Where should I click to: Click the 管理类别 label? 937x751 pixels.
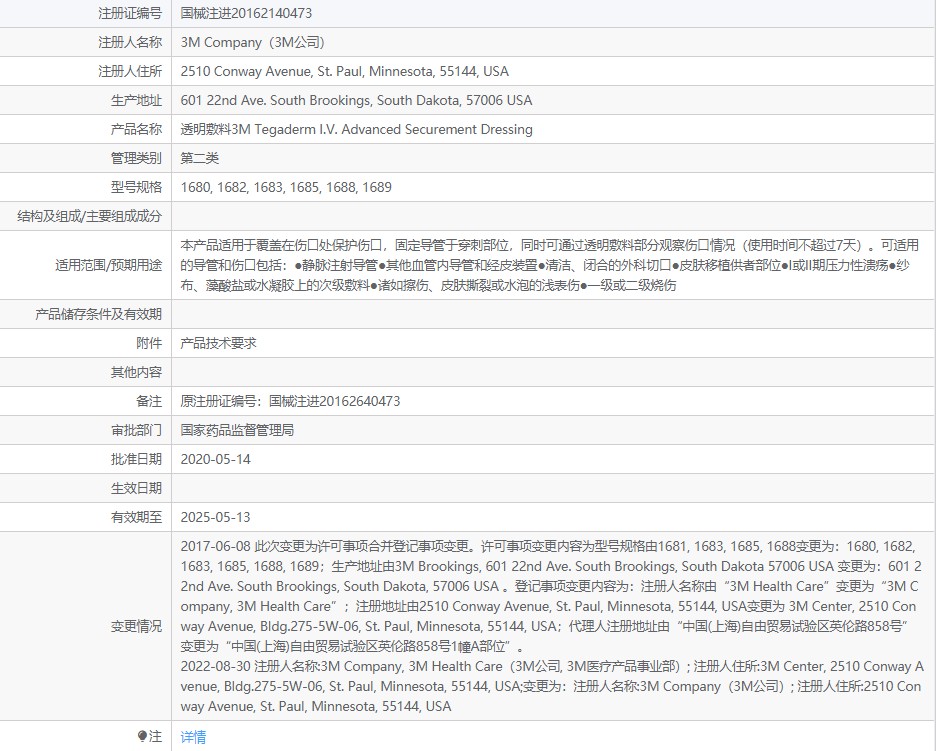136,158
